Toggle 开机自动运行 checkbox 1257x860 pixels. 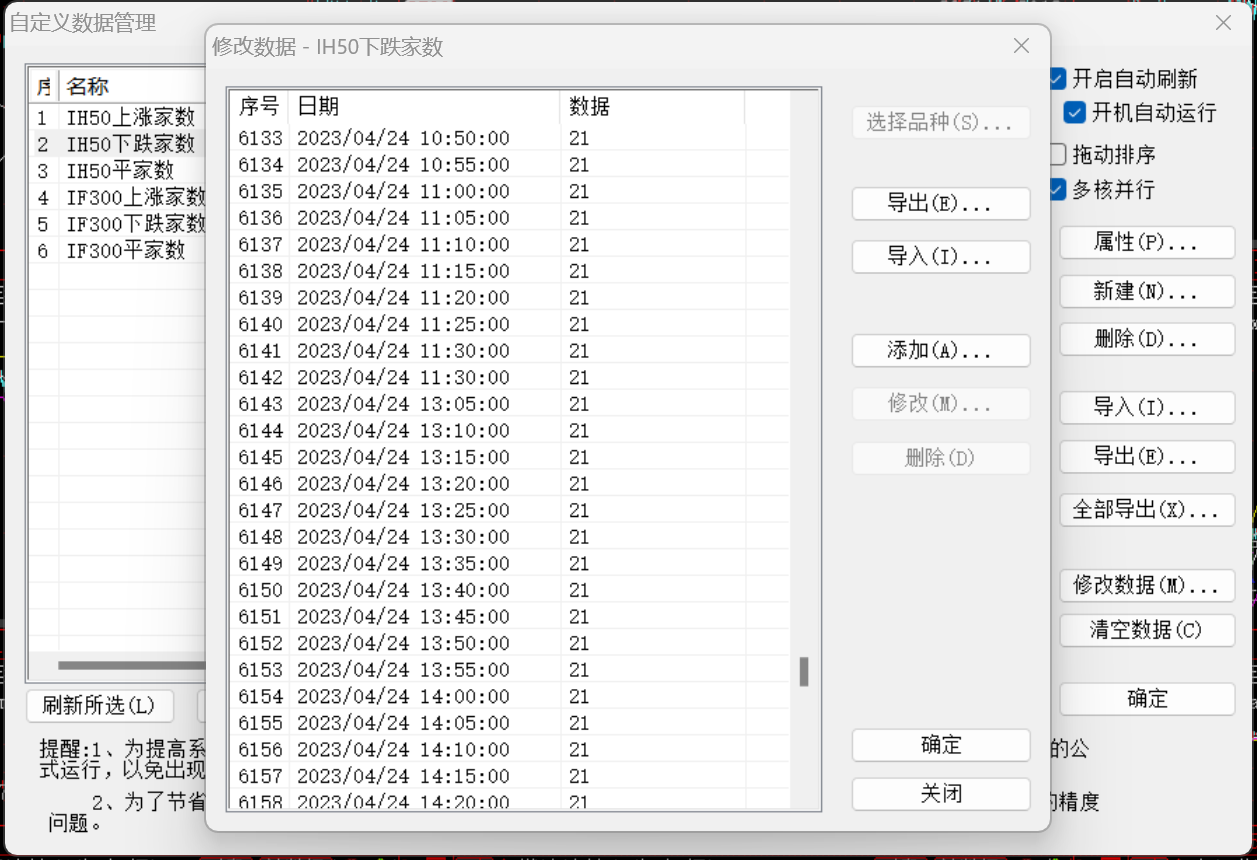coord(1074,113)
